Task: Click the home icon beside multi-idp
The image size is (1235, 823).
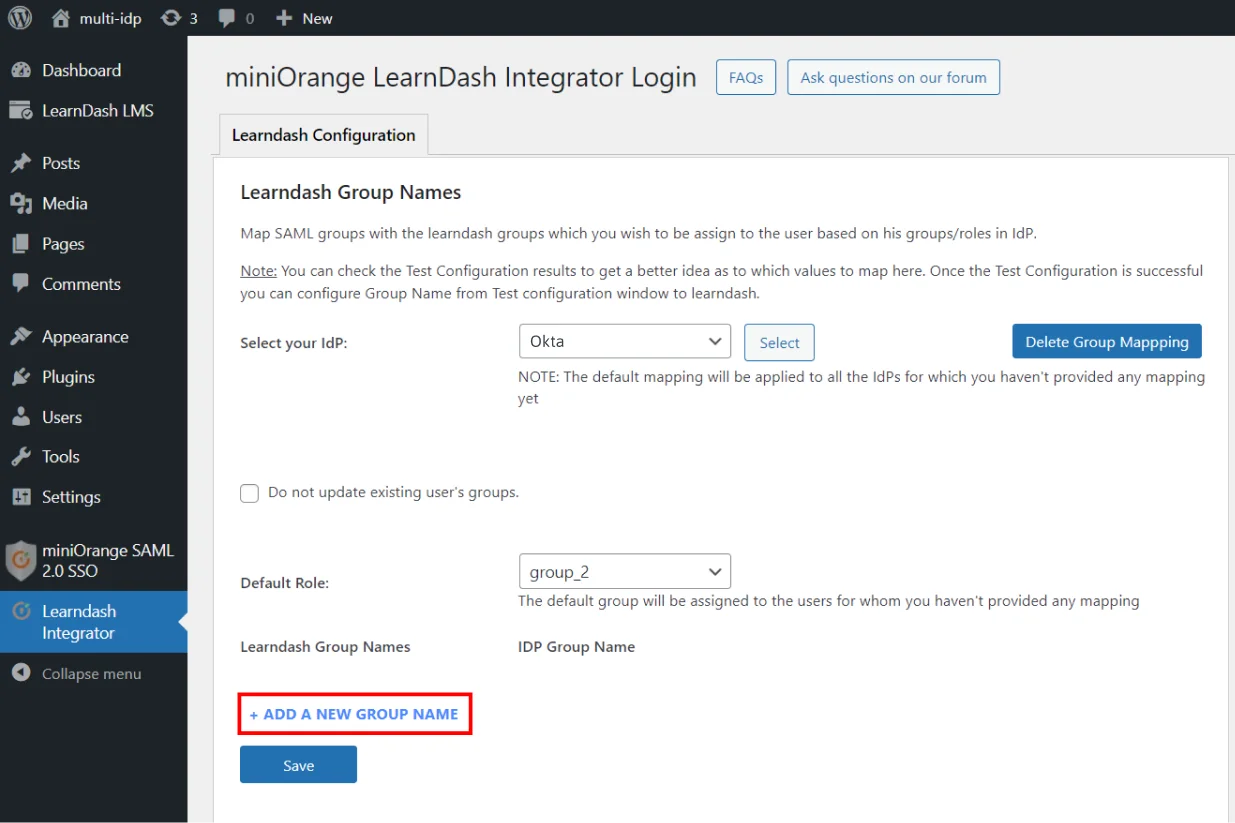Action: [x=61, y=18]
